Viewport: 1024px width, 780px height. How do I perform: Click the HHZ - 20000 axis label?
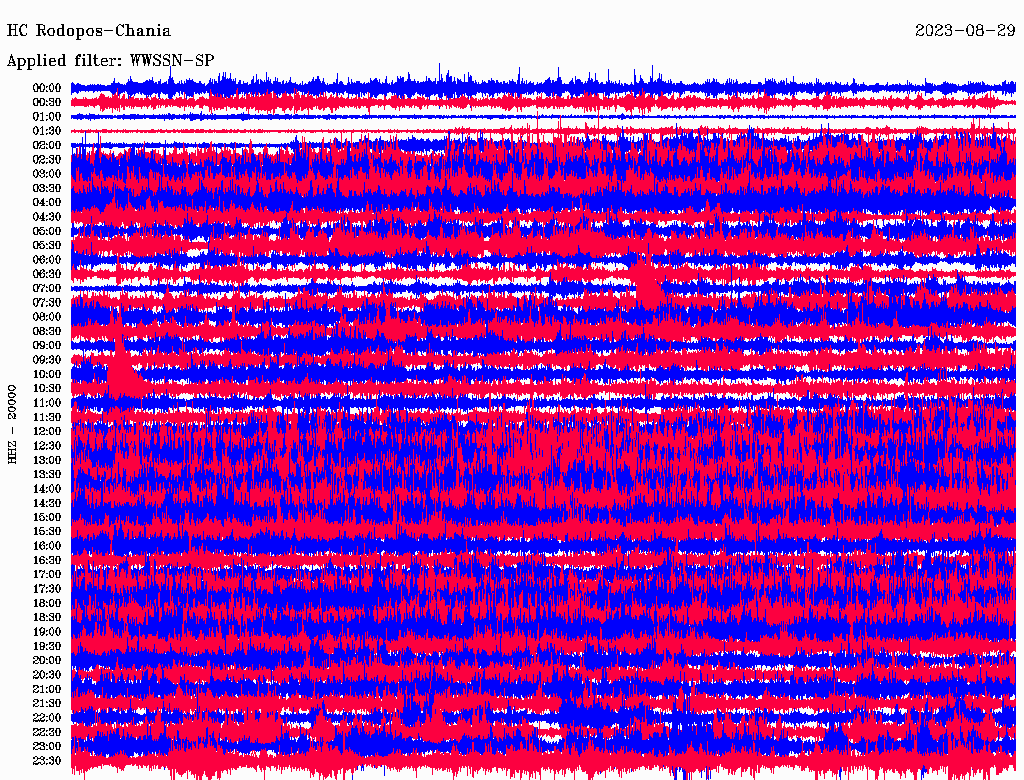[13, 424]
